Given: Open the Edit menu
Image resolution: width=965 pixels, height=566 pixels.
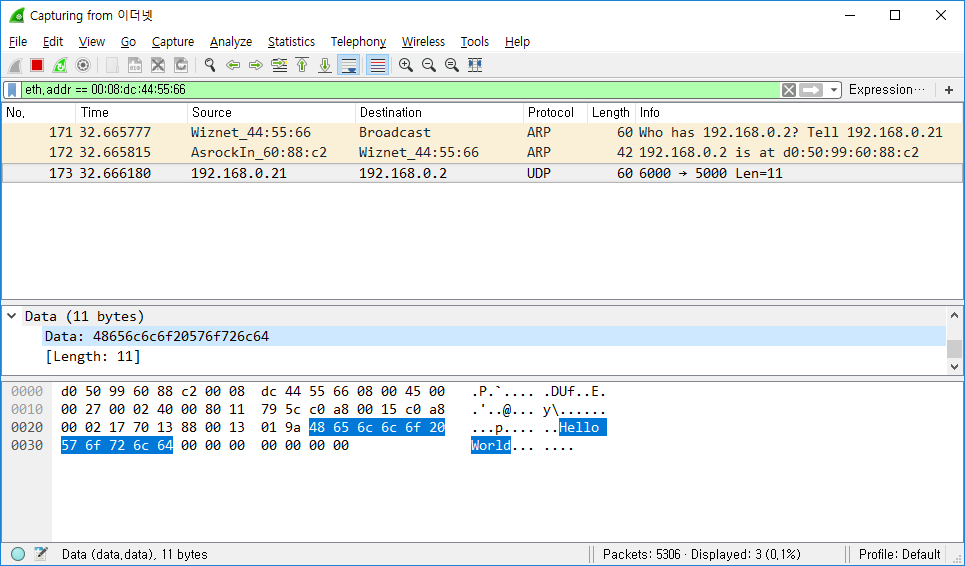Looking at the screenshot, I should tap(53, 42).
